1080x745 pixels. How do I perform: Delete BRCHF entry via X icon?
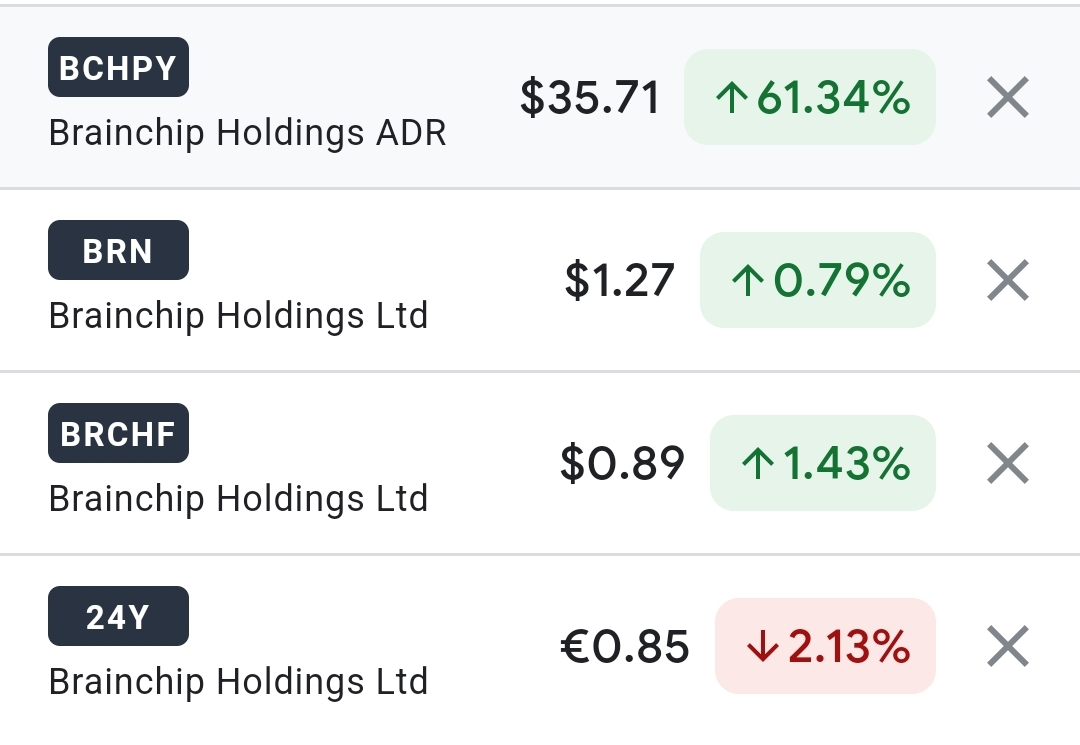point(1007,464)
